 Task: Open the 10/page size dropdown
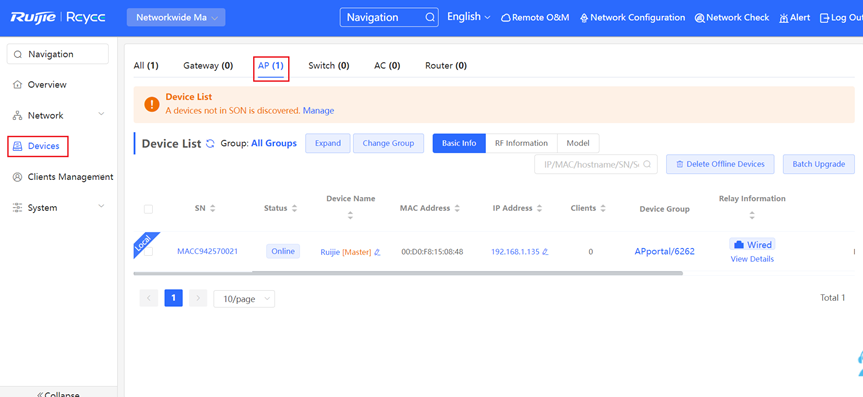[x=244, y=299]
